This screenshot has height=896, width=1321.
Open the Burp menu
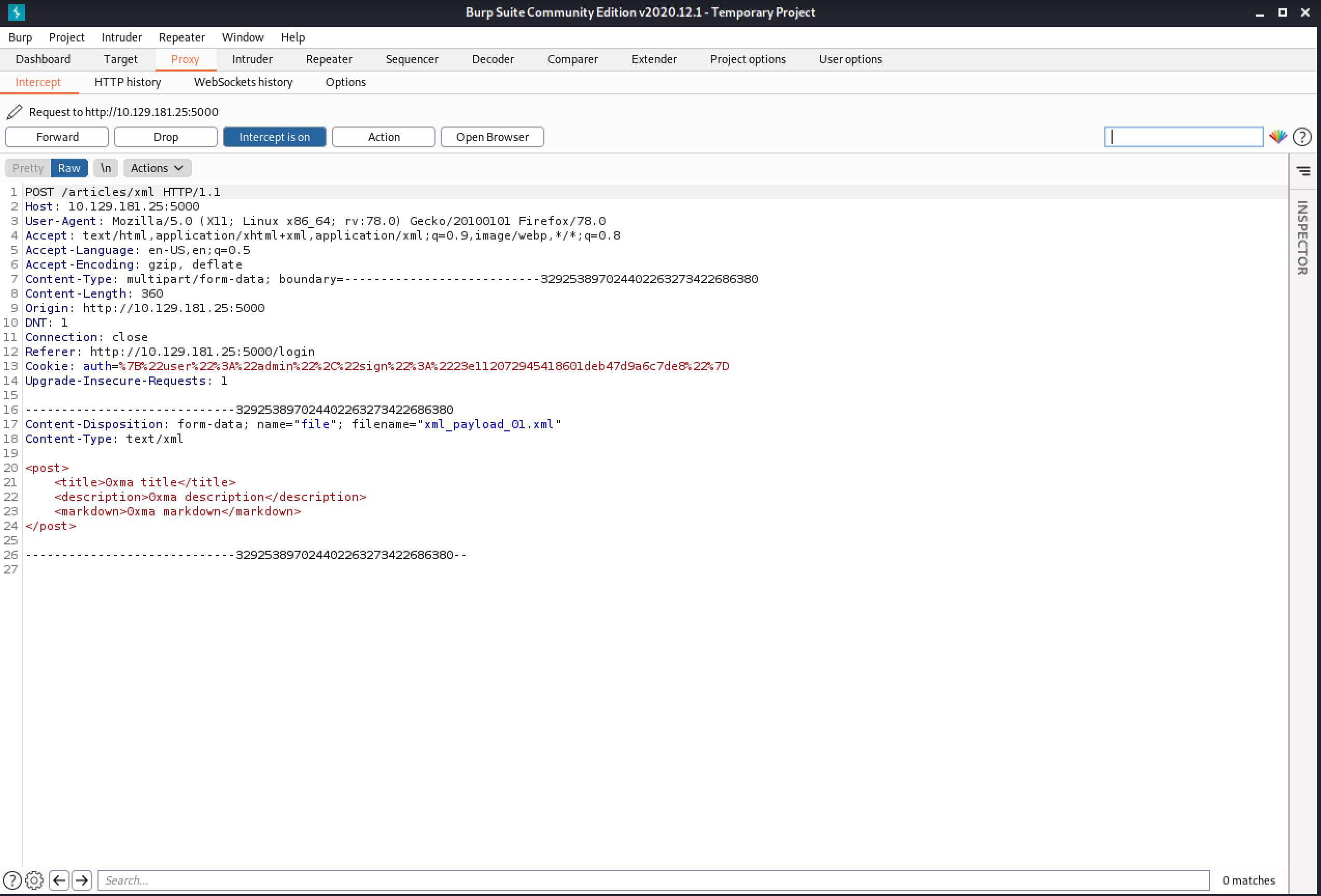click(x=20, y=37)
